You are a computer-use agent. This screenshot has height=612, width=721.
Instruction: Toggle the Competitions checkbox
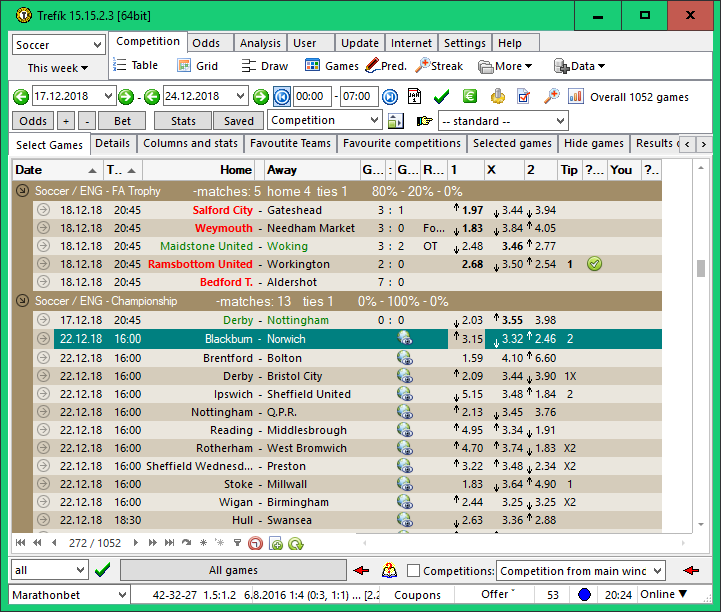coord(413,571)
